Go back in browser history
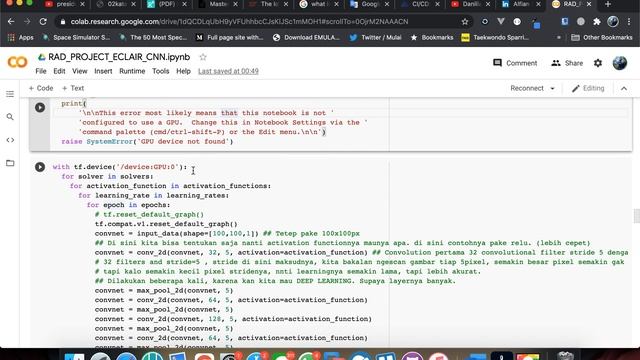Image resolution: width=640 pixels, height=360 pixels. click(11, 22)
